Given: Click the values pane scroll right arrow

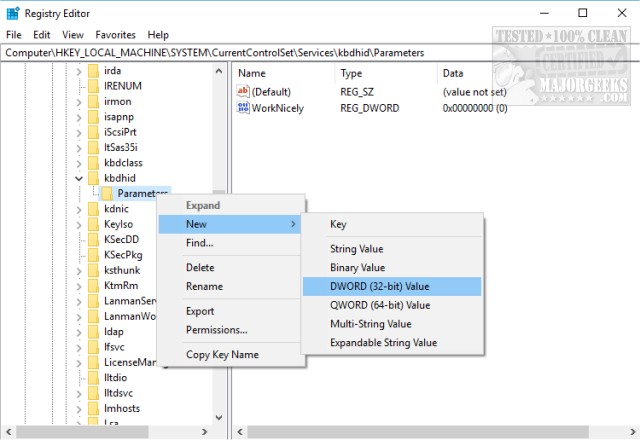Looking at the screenshot, I should (634, 431).
